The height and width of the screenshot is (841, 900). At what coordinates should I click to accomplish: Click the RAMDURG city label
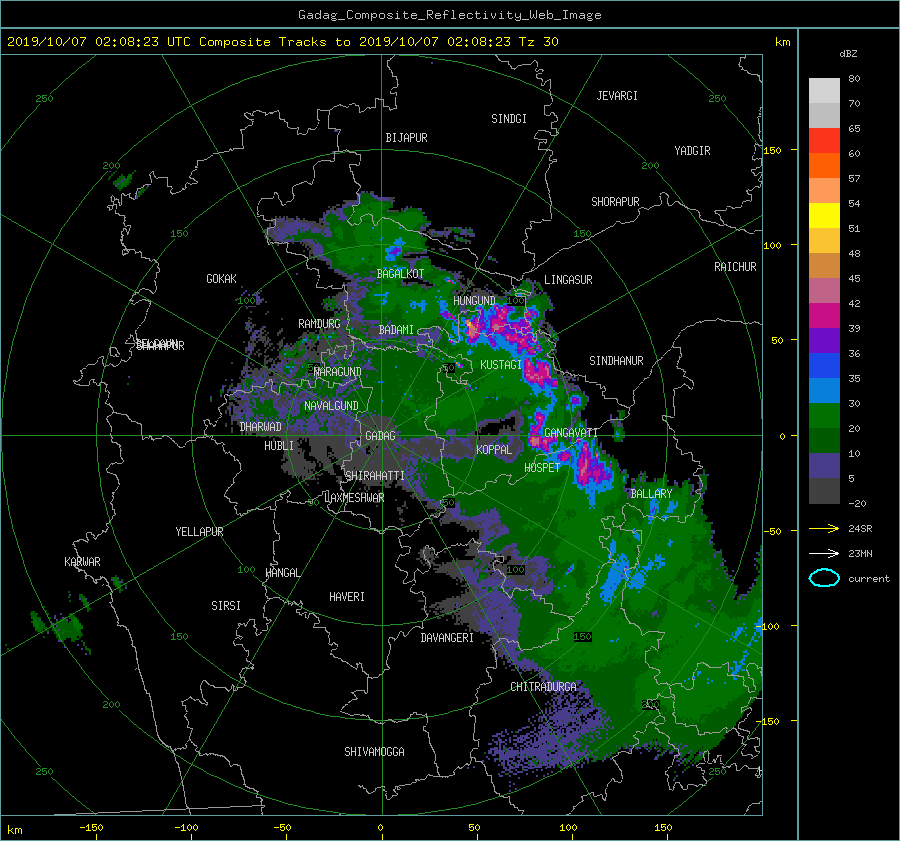(x=319, y=324)
